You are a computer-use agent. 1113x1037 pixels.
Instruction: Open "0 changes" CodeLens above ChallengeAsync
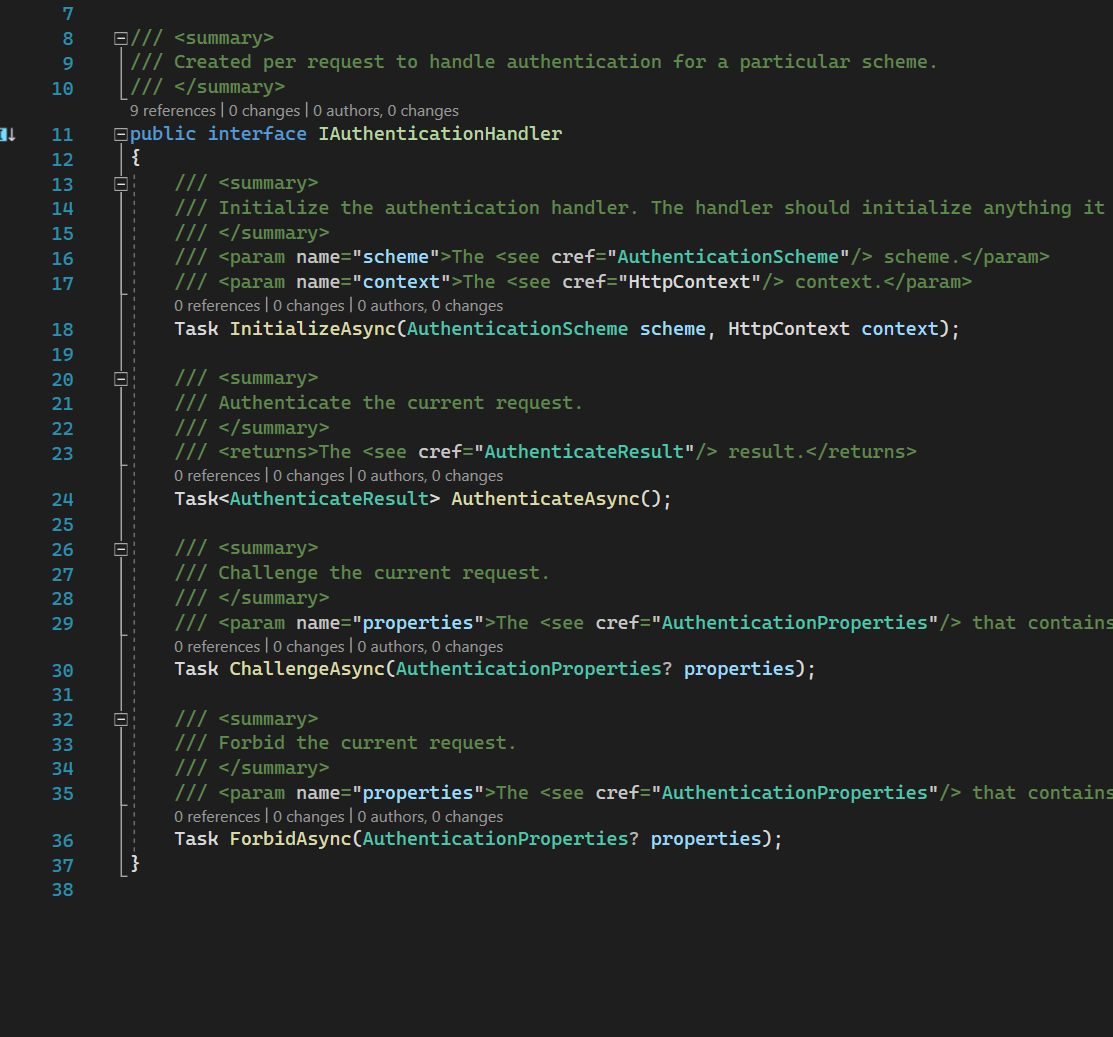[309, 647]
